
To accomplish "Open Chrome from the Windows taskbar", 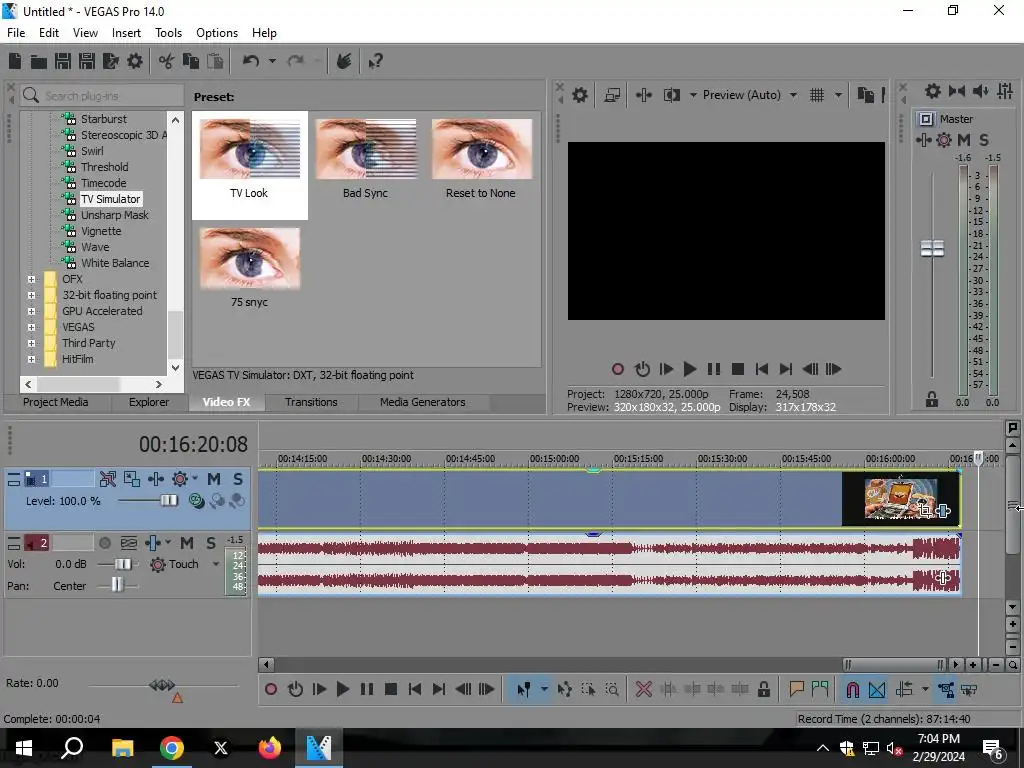I will coord(172,748).
